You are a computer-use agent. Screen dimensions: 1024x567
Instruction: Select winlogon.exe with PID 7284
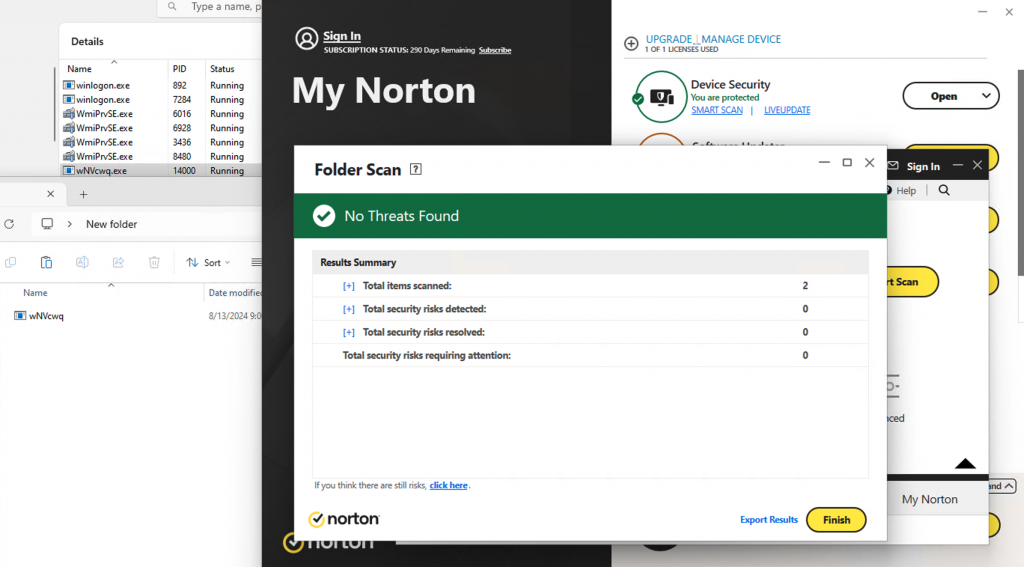pos(161,100)
